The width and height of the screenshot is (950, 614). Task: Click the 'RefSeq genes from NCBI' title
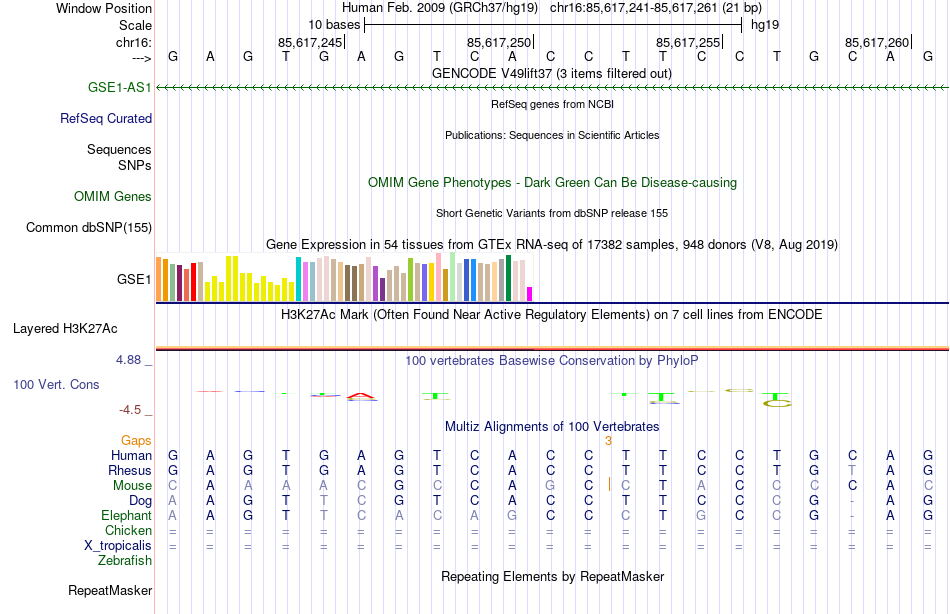click(552, 104)
